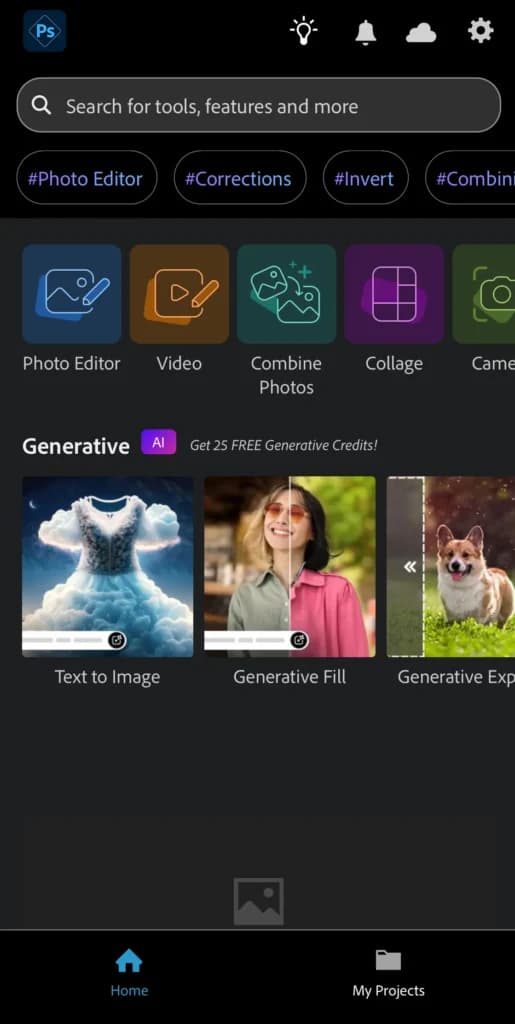The width and height of the screenshot is (515, 1024).
Task: Tap the Photo Editor label
Action: click(72, 364)
